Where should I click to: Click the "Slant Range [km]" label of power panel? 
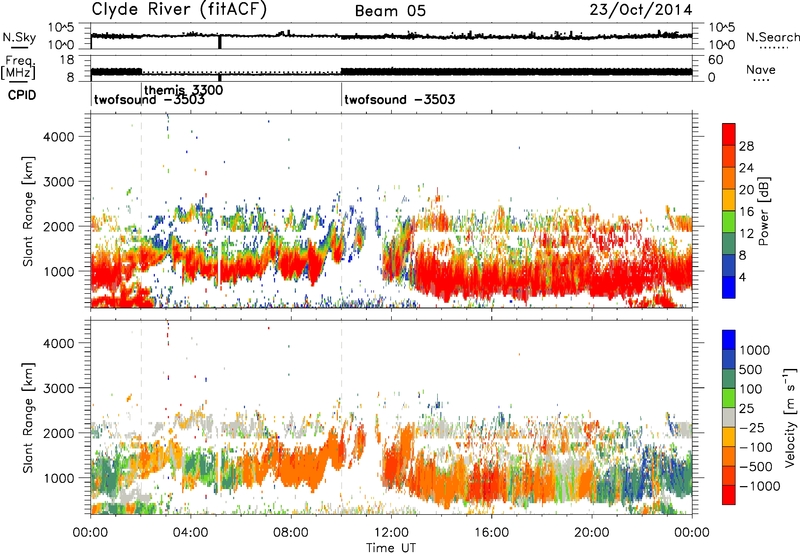(28, 211)
